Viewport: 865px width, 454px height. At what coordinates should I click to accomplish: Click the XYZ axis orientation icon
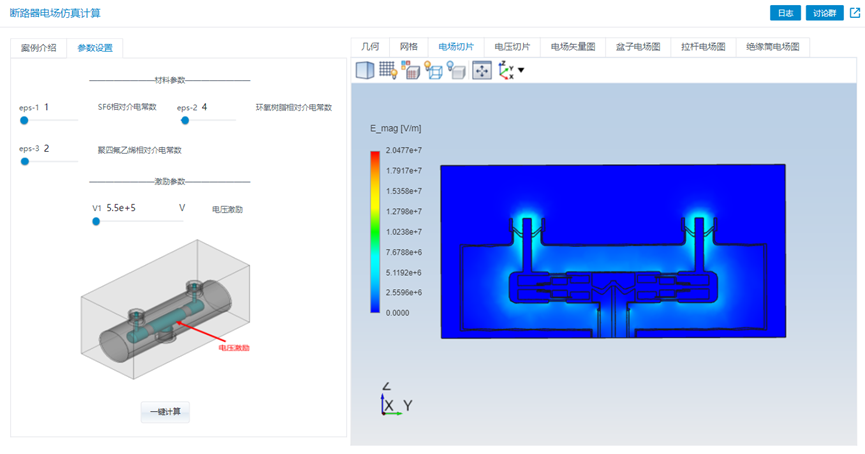pos(506,70)
